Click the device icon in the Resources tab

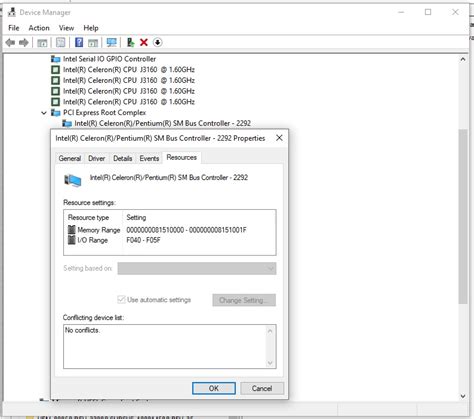point(73,180)
